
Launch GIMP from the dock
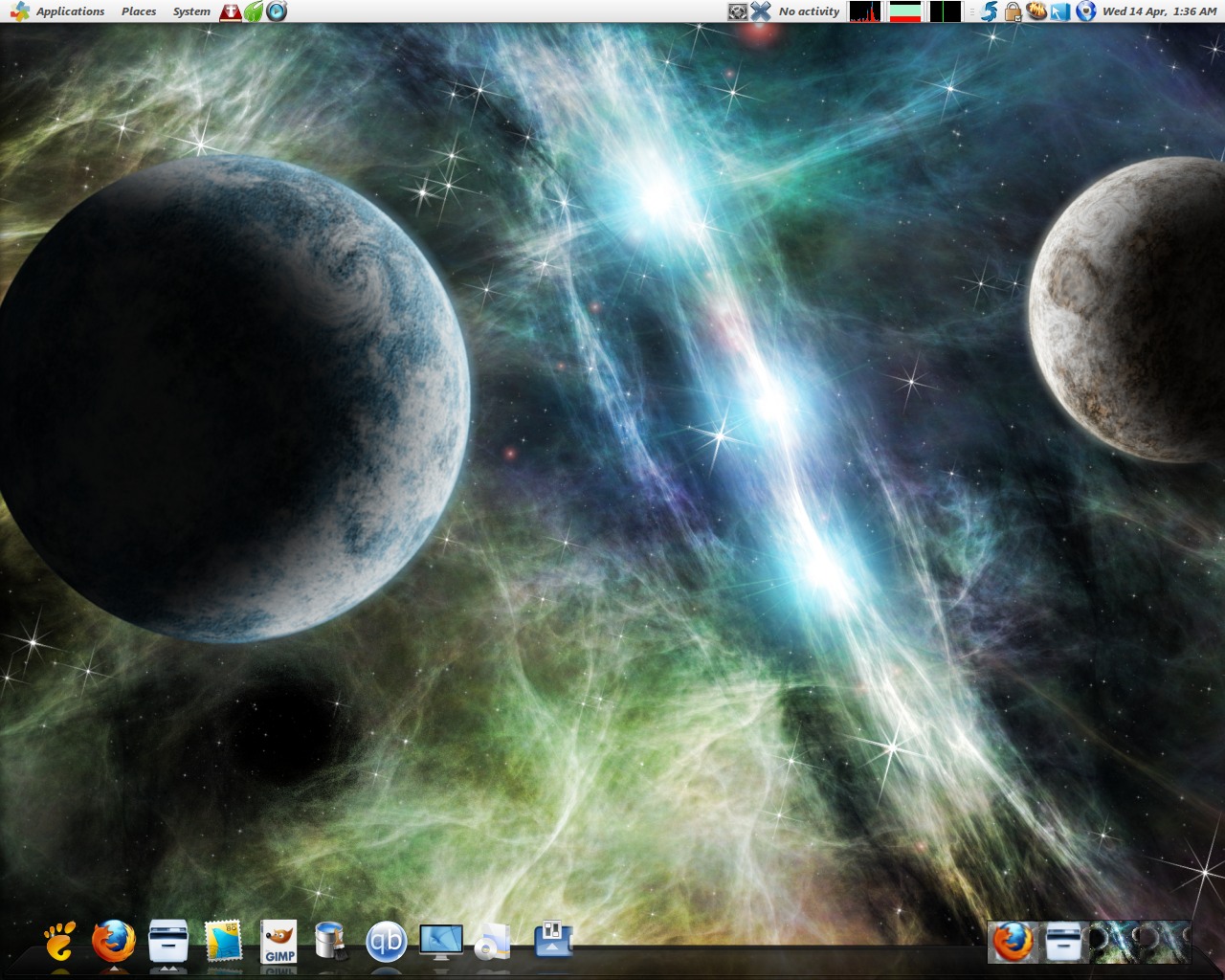[x=278, y=942]
